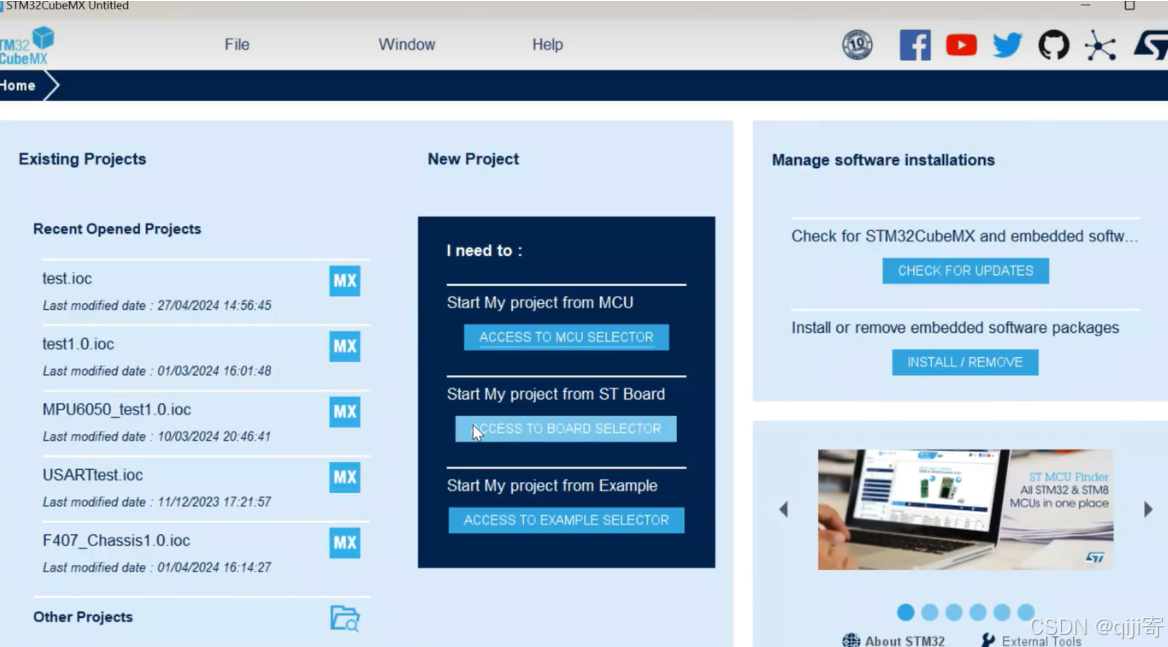The height and width of the screenshot is (647, 1168).
Task: Select the second carousel dot
Action: tap(930, 612)
